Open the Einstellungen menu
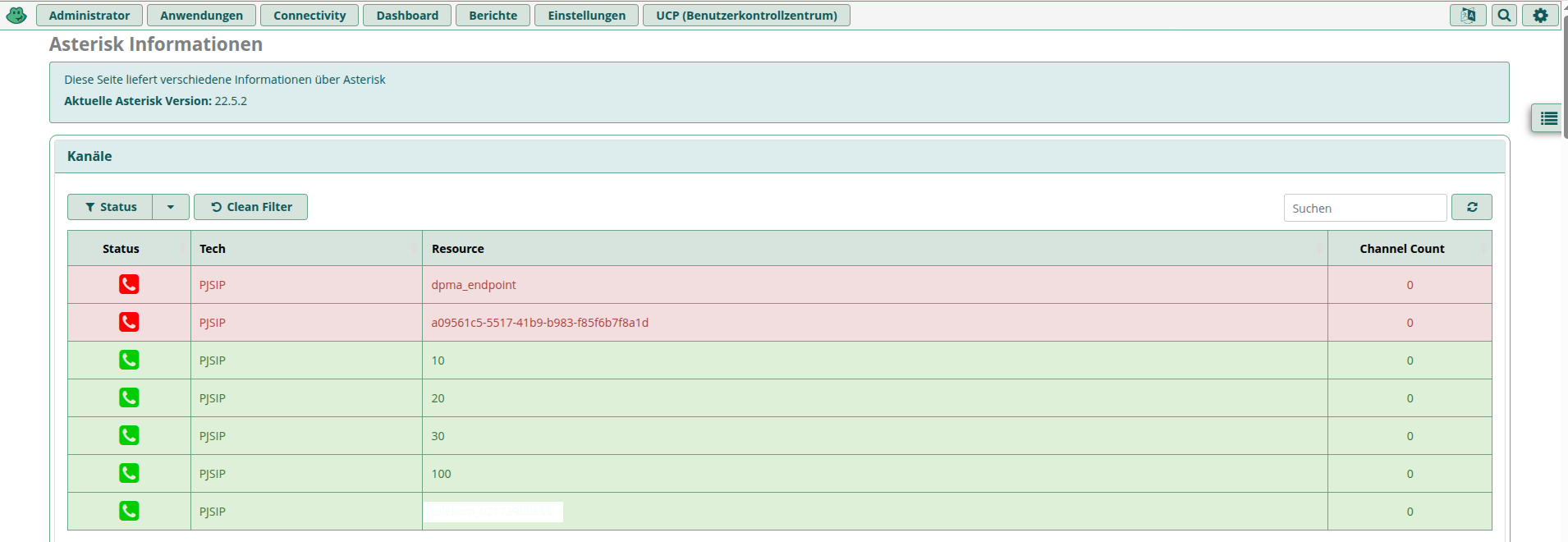The image size is (1568, 542). pos(586,16)
